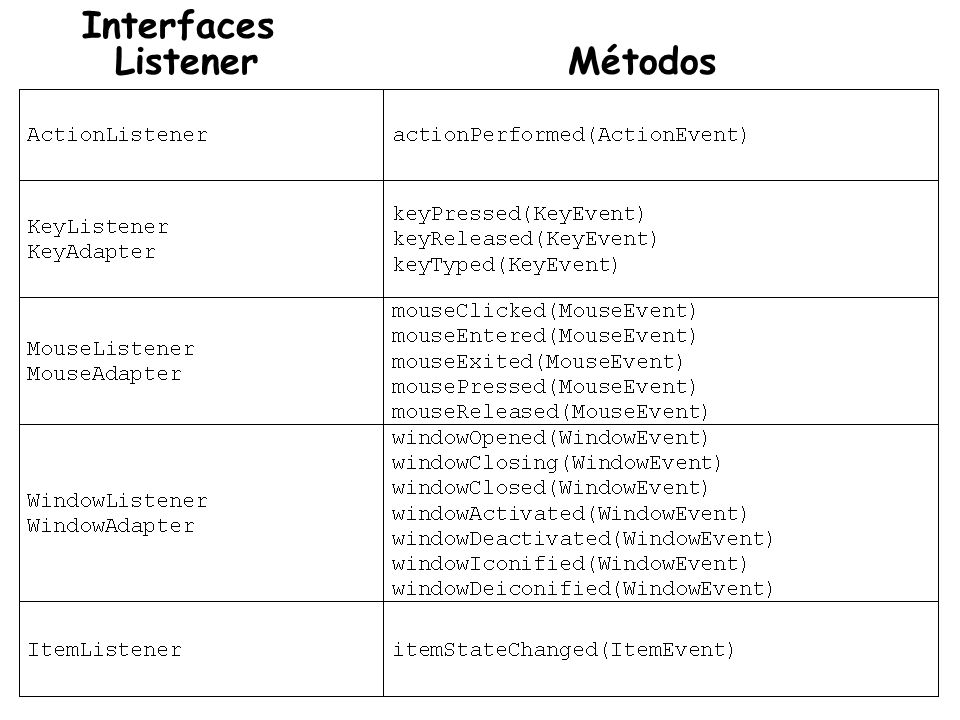Click mouseReleased(MouseEvent) entry
Viewport: 960px width, 720px height.
point(550,412)
